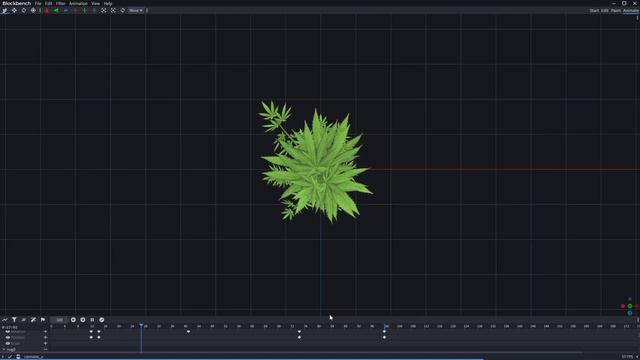
Task: Open the Animation menu
Action: pyautogui.click(x=78, y=3)
